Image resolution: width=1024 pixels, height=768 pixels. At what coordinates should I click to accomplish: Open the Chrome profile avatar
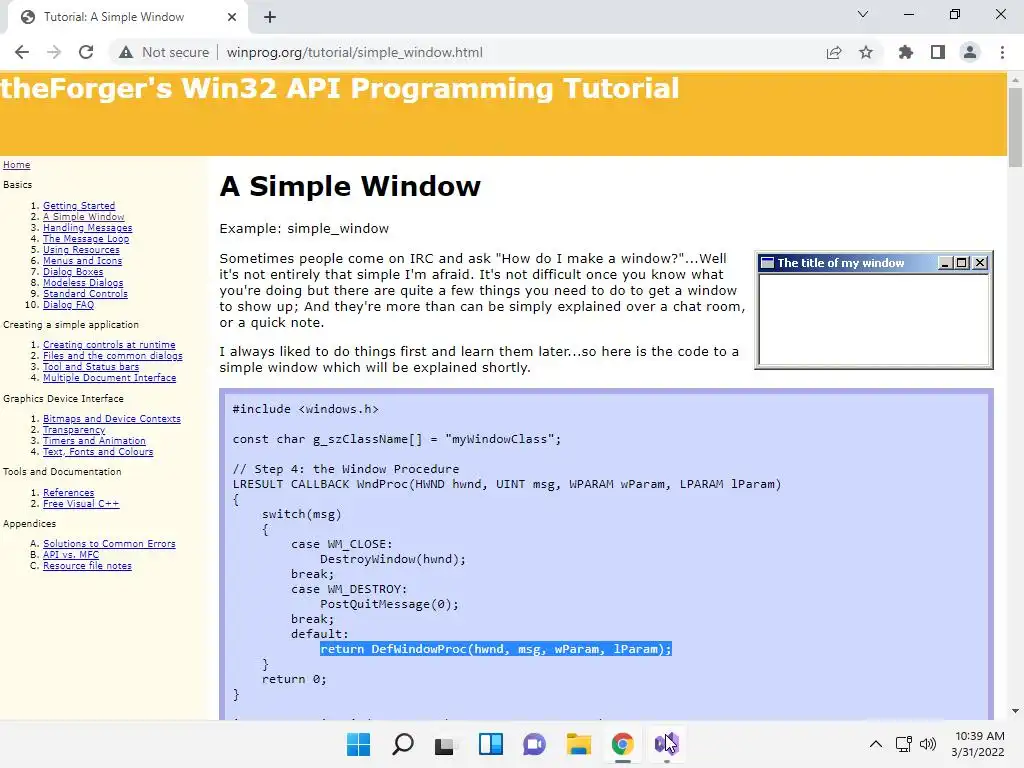970,52
